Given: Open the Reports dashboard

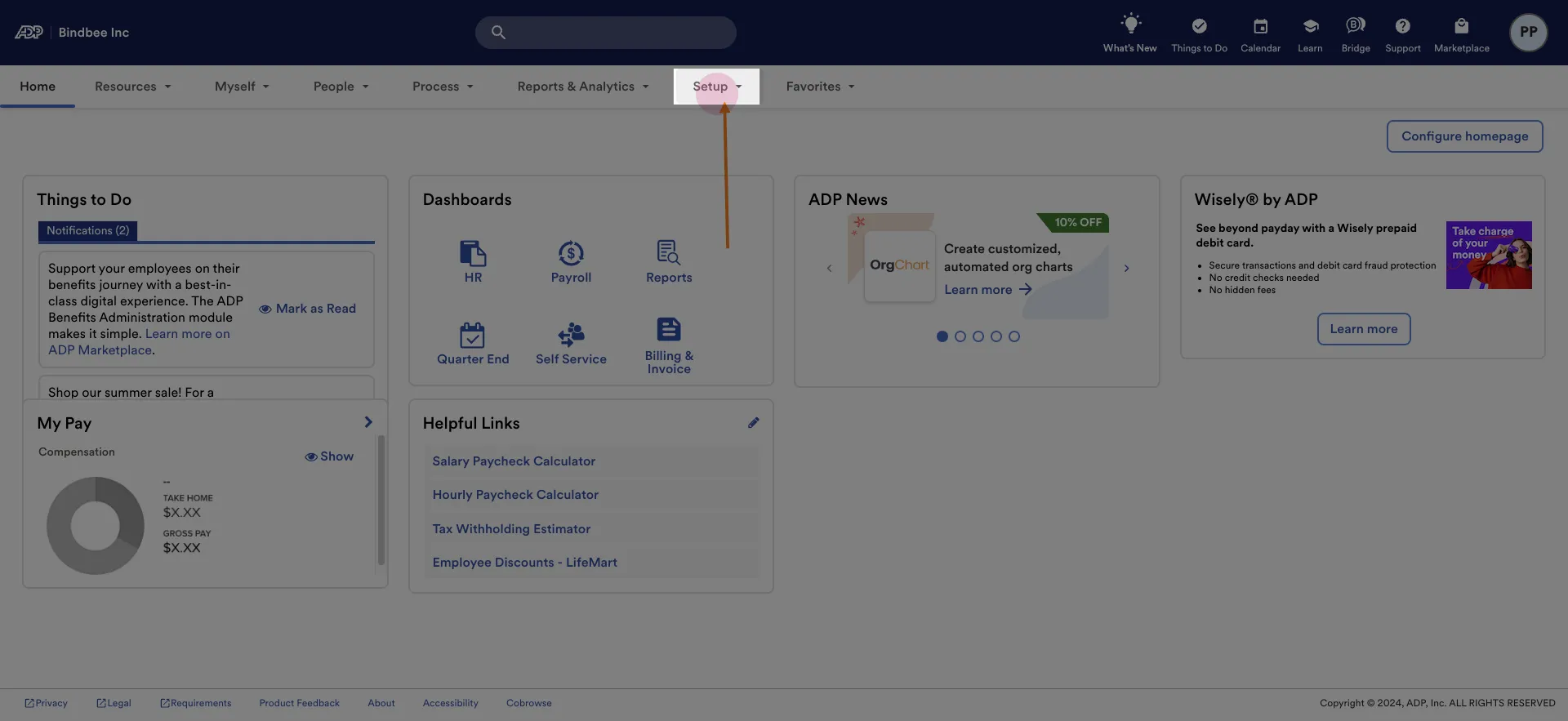Looking at the screenshot, I should [669, 261].
